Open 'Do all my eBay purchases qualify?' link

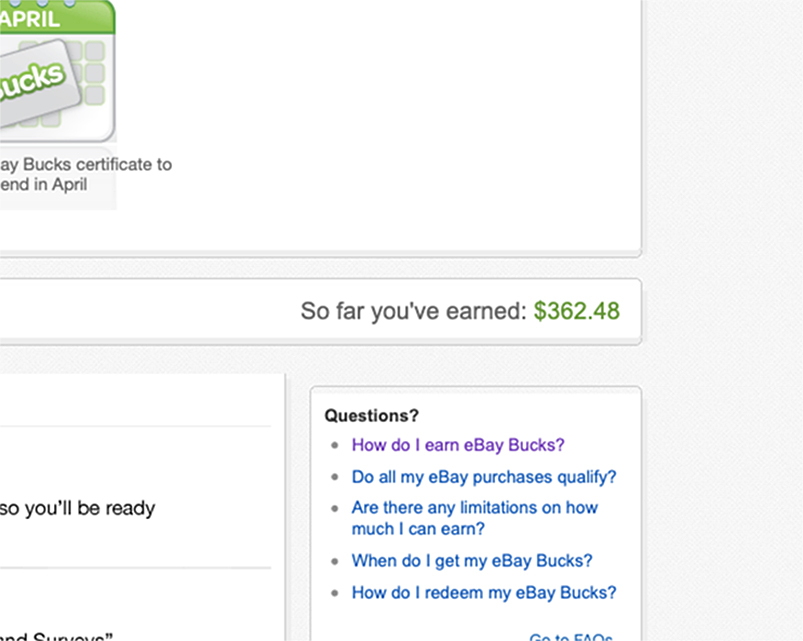[484, 477]
